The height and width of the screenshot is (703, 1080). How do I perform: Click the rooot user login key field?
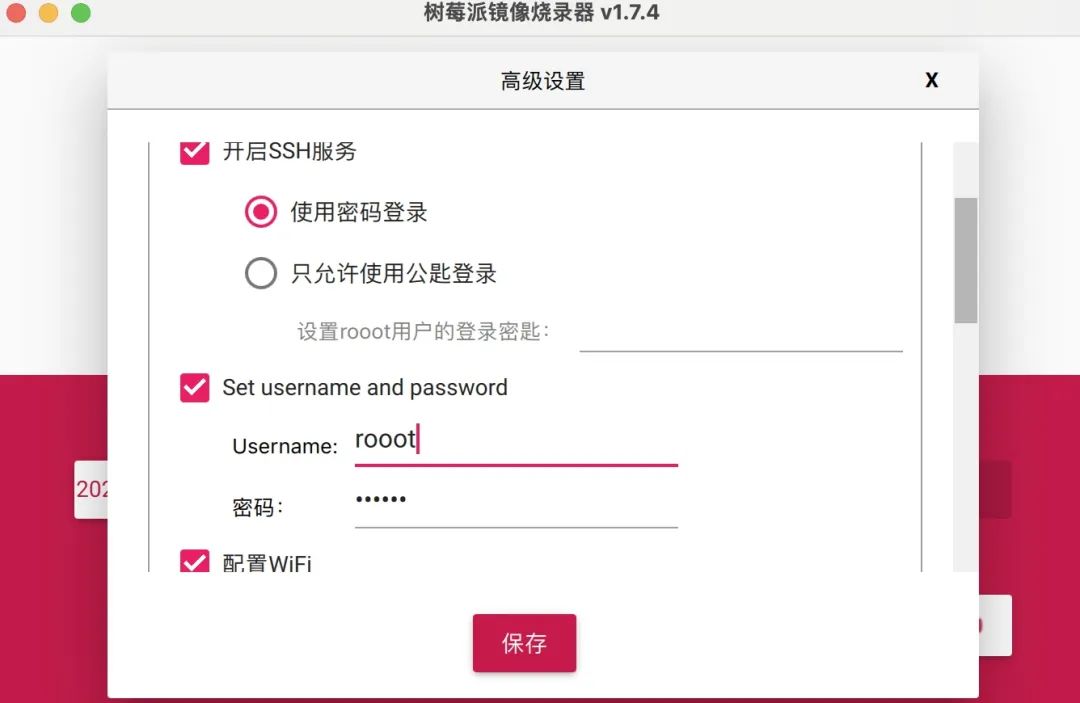pos(740,333)
